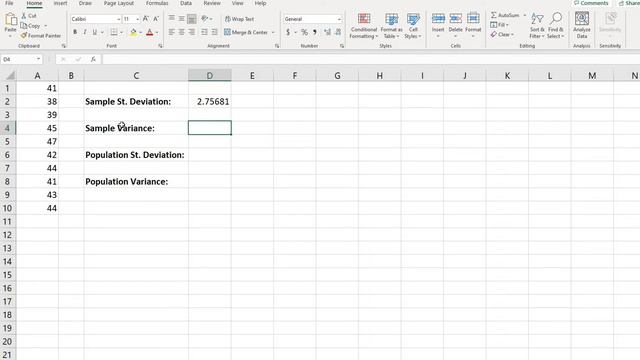
Task: Open Alignment group dialog launcher
Action: 277,46
